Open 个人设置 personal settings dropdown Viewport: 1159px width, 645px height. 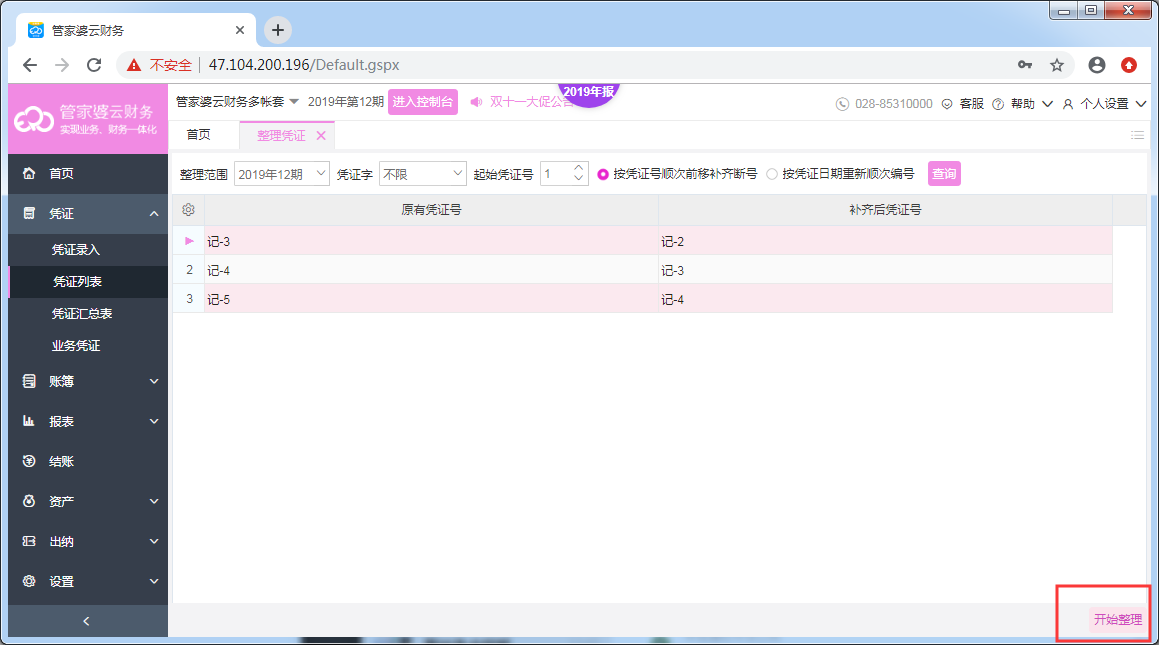click(1104, 104)
